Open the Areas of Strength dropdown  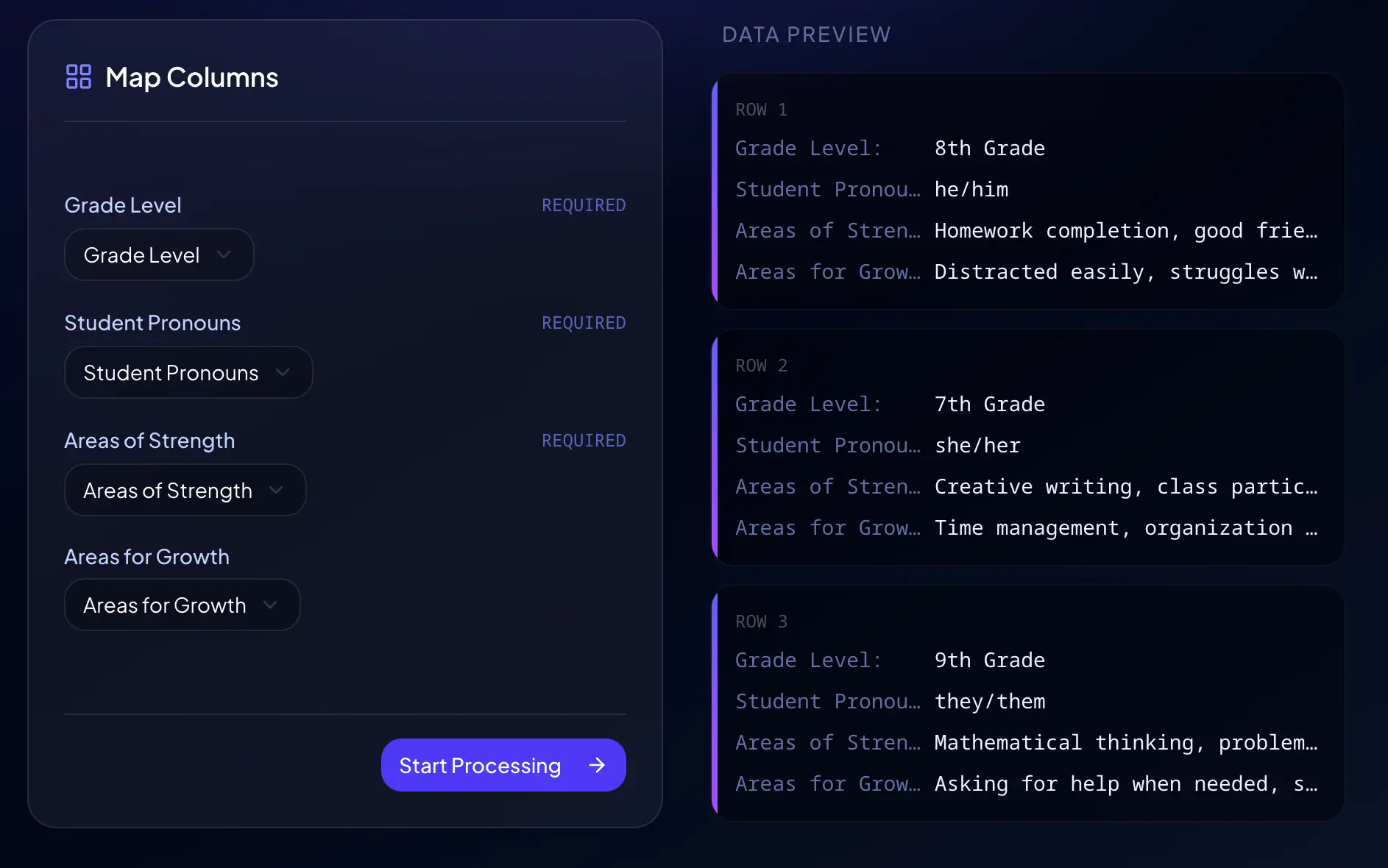pyautogui.click(x=184, y=490)
